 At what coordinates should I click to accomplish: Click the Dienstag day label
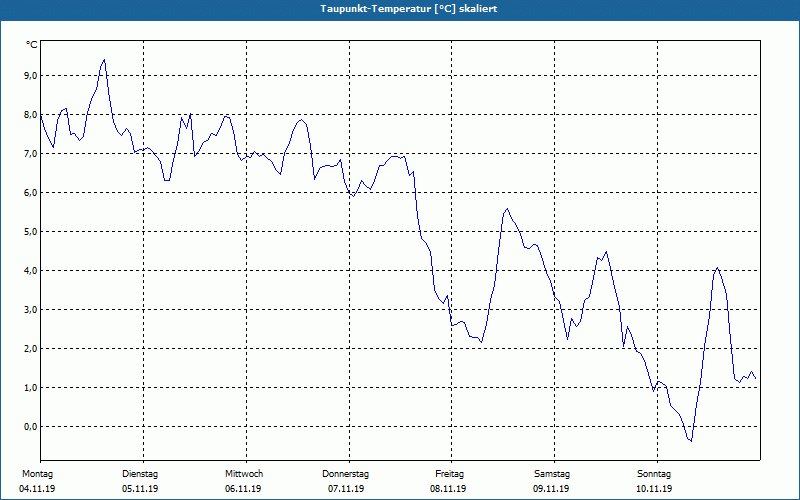pos(140,474)
